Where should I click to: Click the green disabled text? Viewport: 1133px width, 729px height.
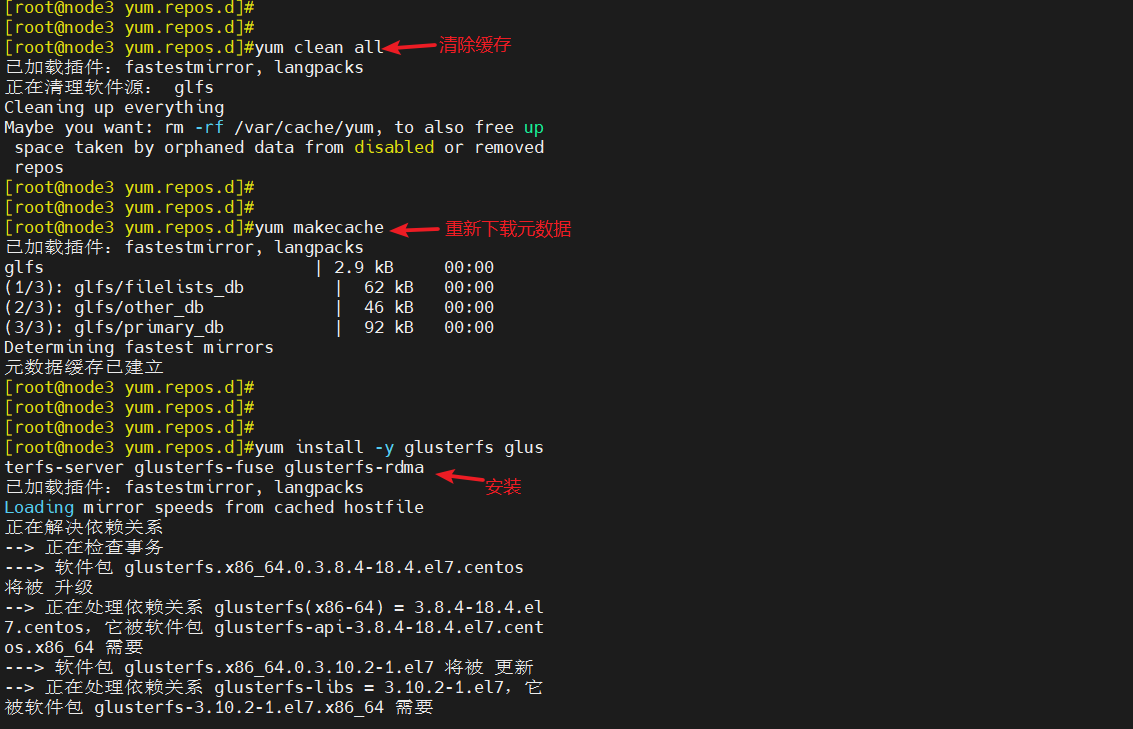coord(394,147)
